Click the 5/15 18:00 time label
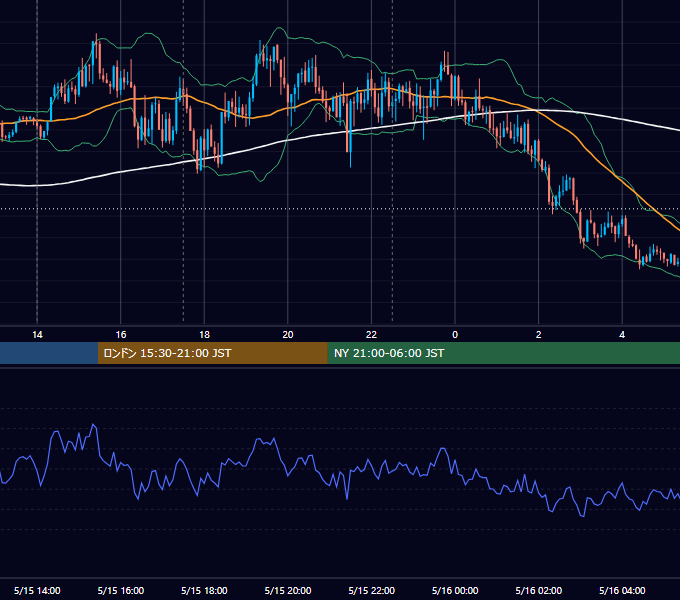Screen dimensions: 680x600 tap(204, 590)
